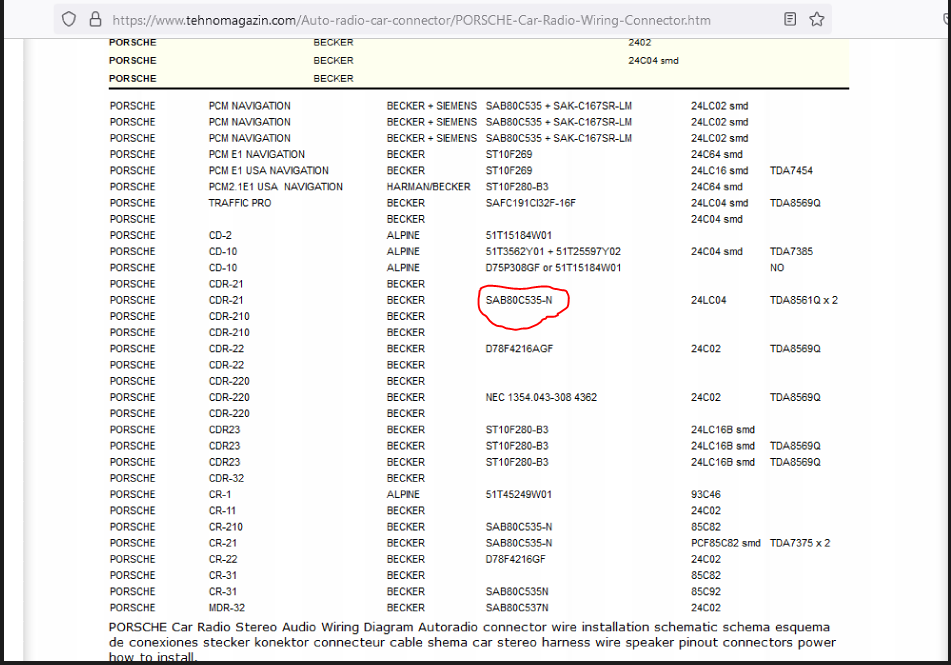Select the 'PCM2.1E1 USA NAVIGATION' cell
Image resolution: width=951 pixels, height=665 pixels.
(275, 187)
